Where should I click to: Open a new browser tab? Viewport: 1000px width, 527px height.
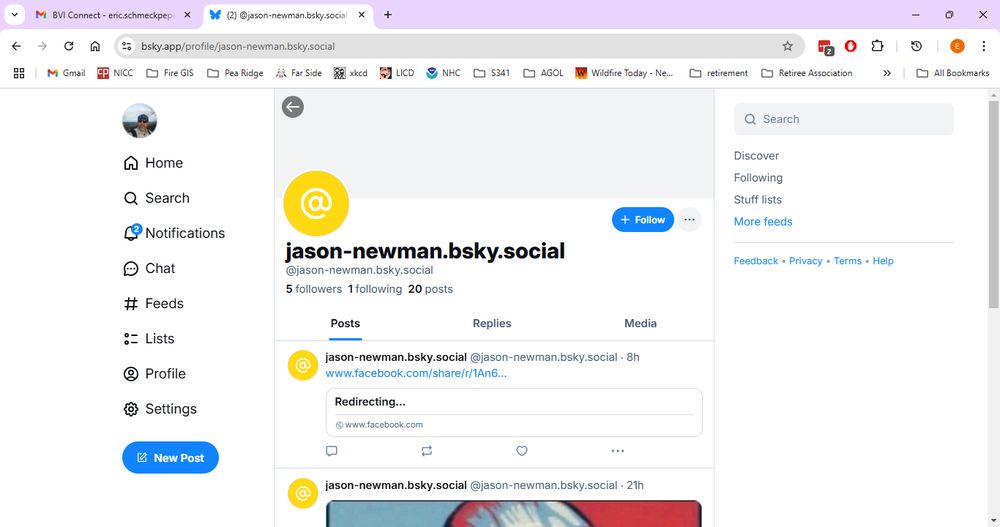point(388,15)
